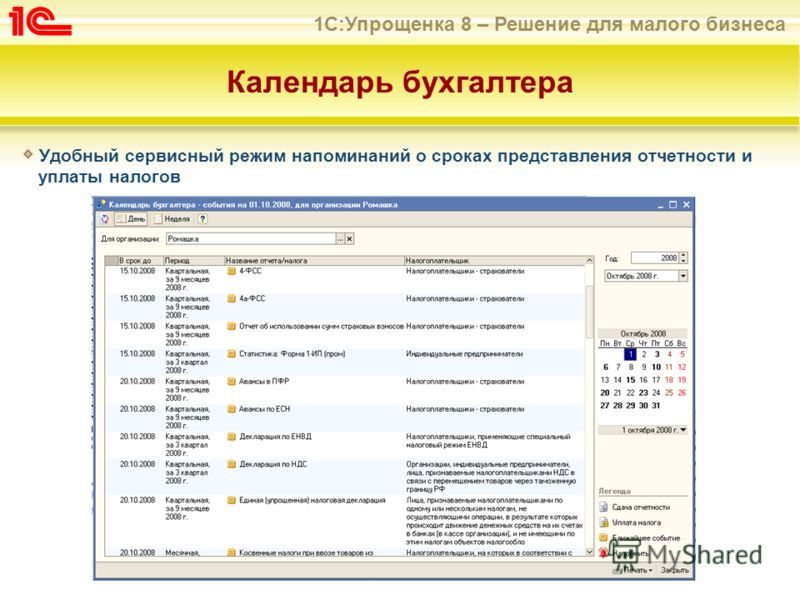The image size is (800, 600).
Task: Select day 10 in the October calendar
Action: pos(656,367)
